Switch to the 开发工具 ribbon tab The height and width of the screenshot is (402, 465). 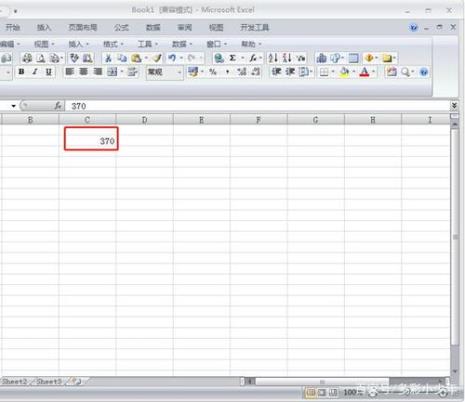pyautogui.click(x=255, y=28)
